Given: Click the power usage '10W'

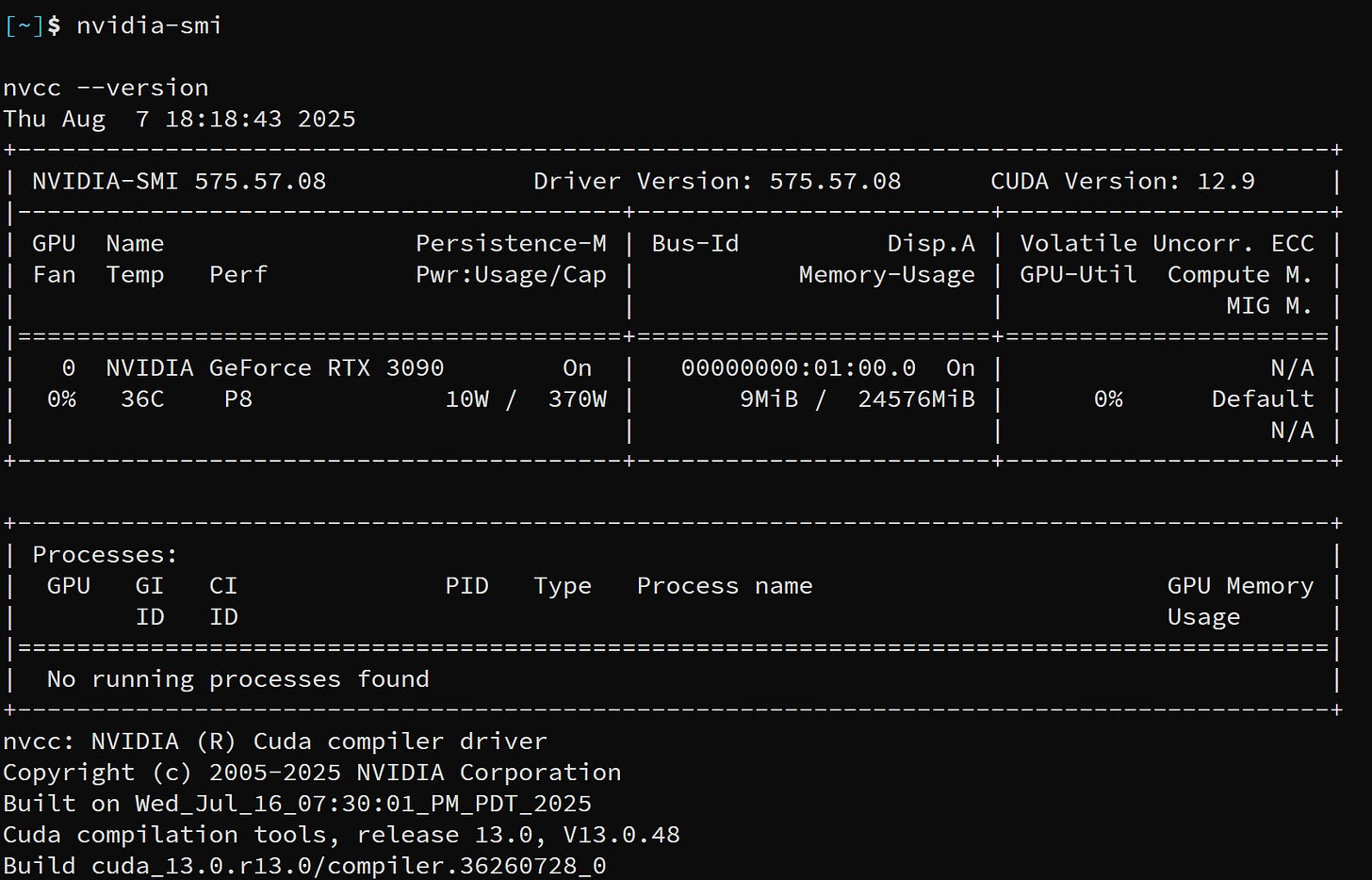Looking at the screenshot, I should (466, 399).
